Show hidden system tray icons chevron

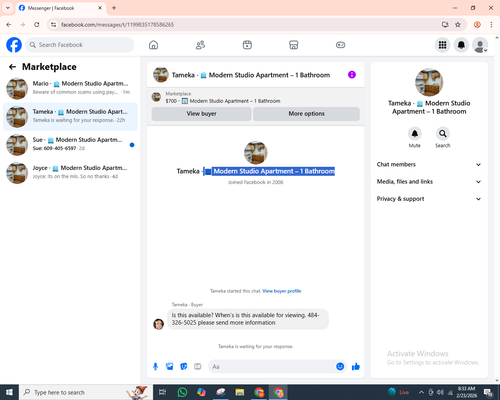click(421, 392)
